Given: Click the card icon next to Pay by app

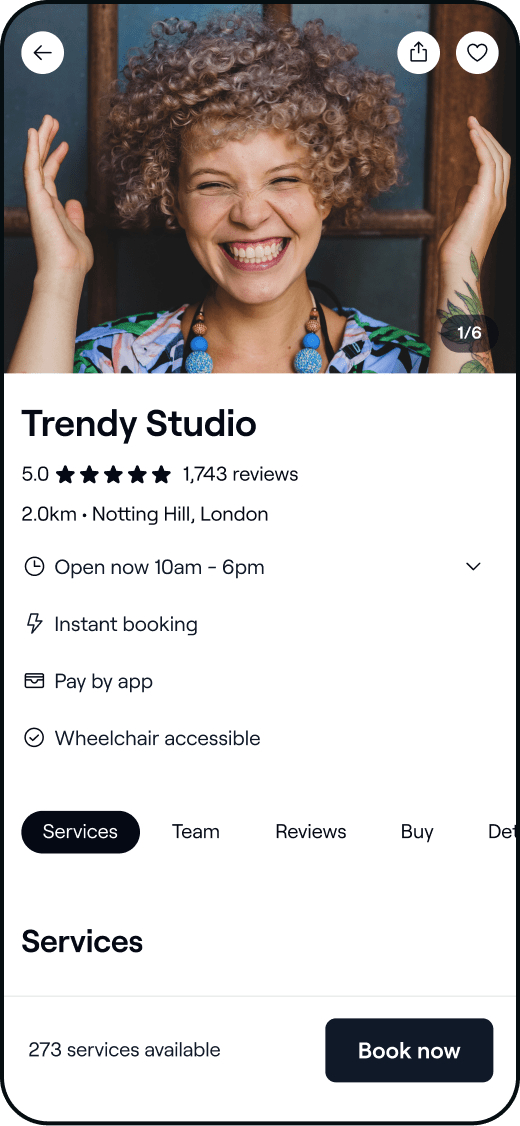Looking at the screenshot, I should [x=34, y=681].
